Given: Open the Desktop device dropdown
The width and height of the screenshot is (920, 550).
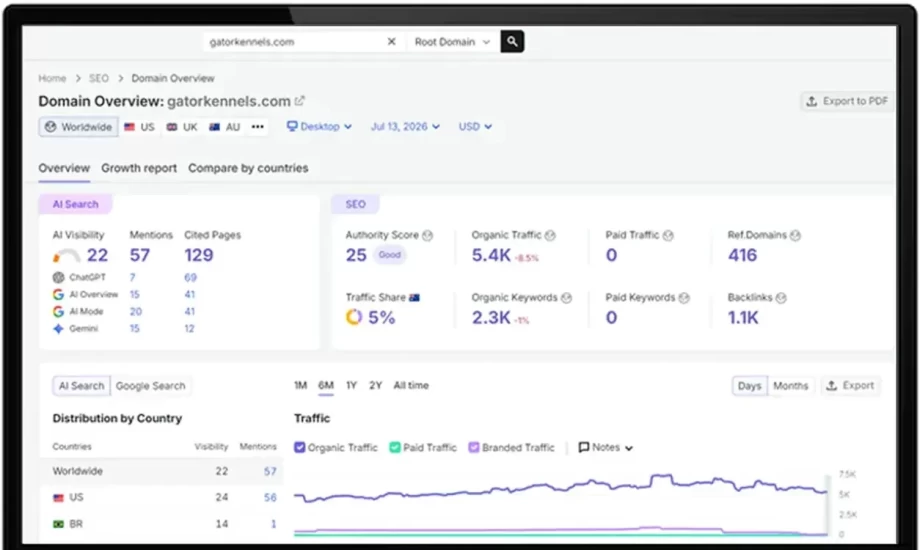Looking at the screenshot, I should click(x=319, y=127).
